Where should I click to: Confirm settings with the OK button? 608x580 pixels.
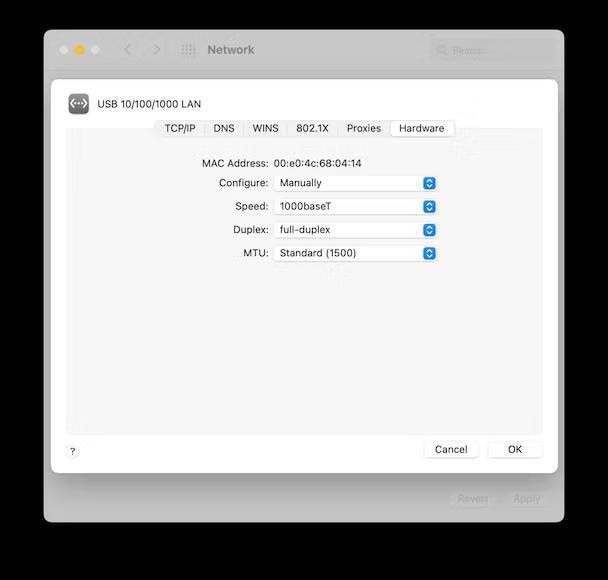pos(515,449)
